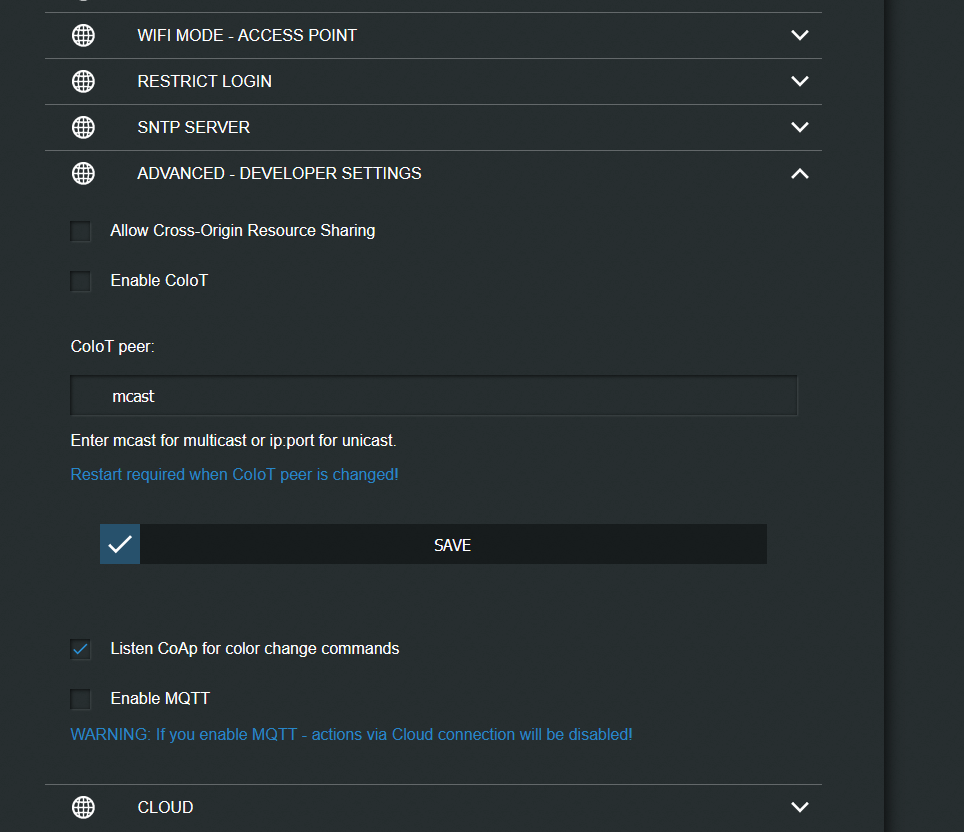Click the globe icon beside SNTP SERVER
Viewport: 964px width, 832px height.
pyautogui.click(x=84, y=127)
